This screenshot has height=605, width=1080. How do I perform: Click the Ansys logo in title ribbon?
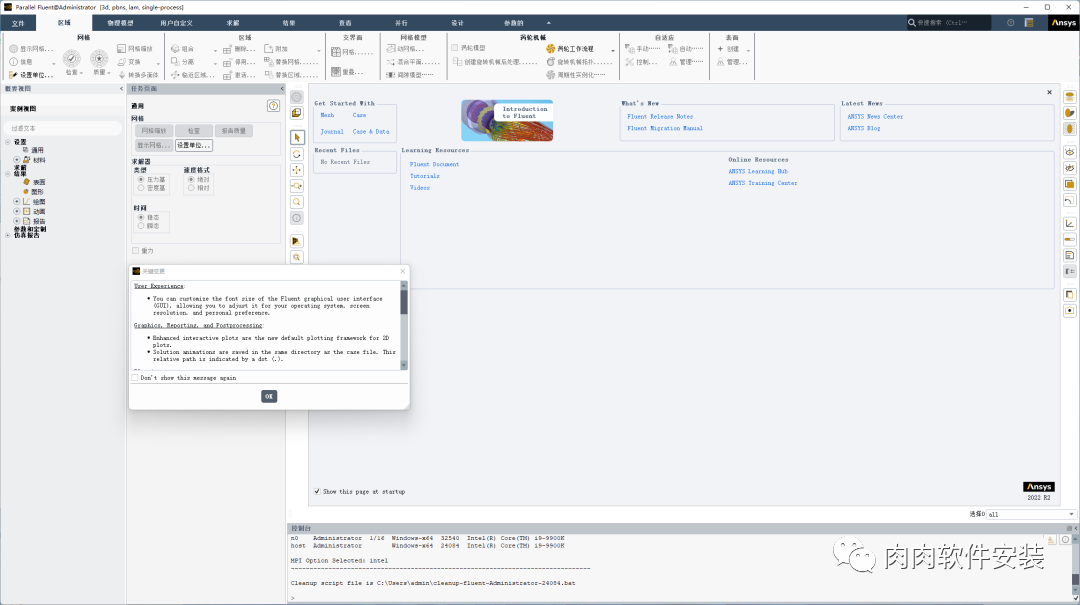click(1063, 23)
